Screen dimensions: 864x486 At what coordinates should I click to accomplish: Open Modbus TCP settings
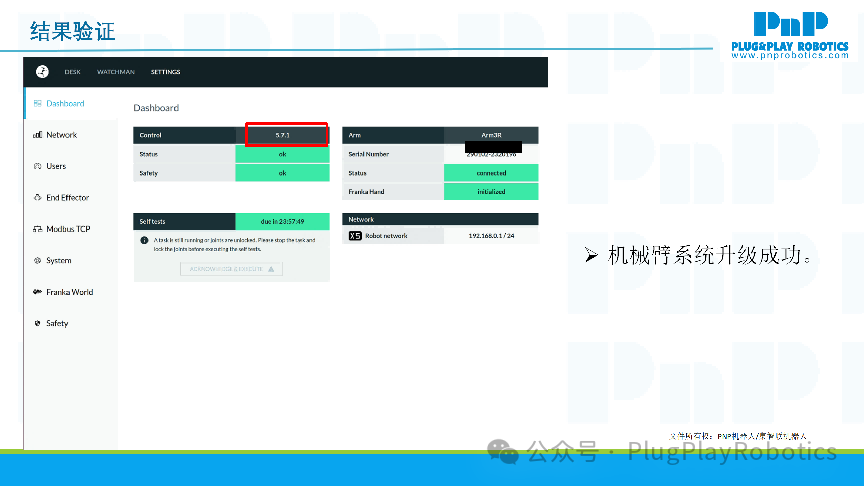click(68, 229)
